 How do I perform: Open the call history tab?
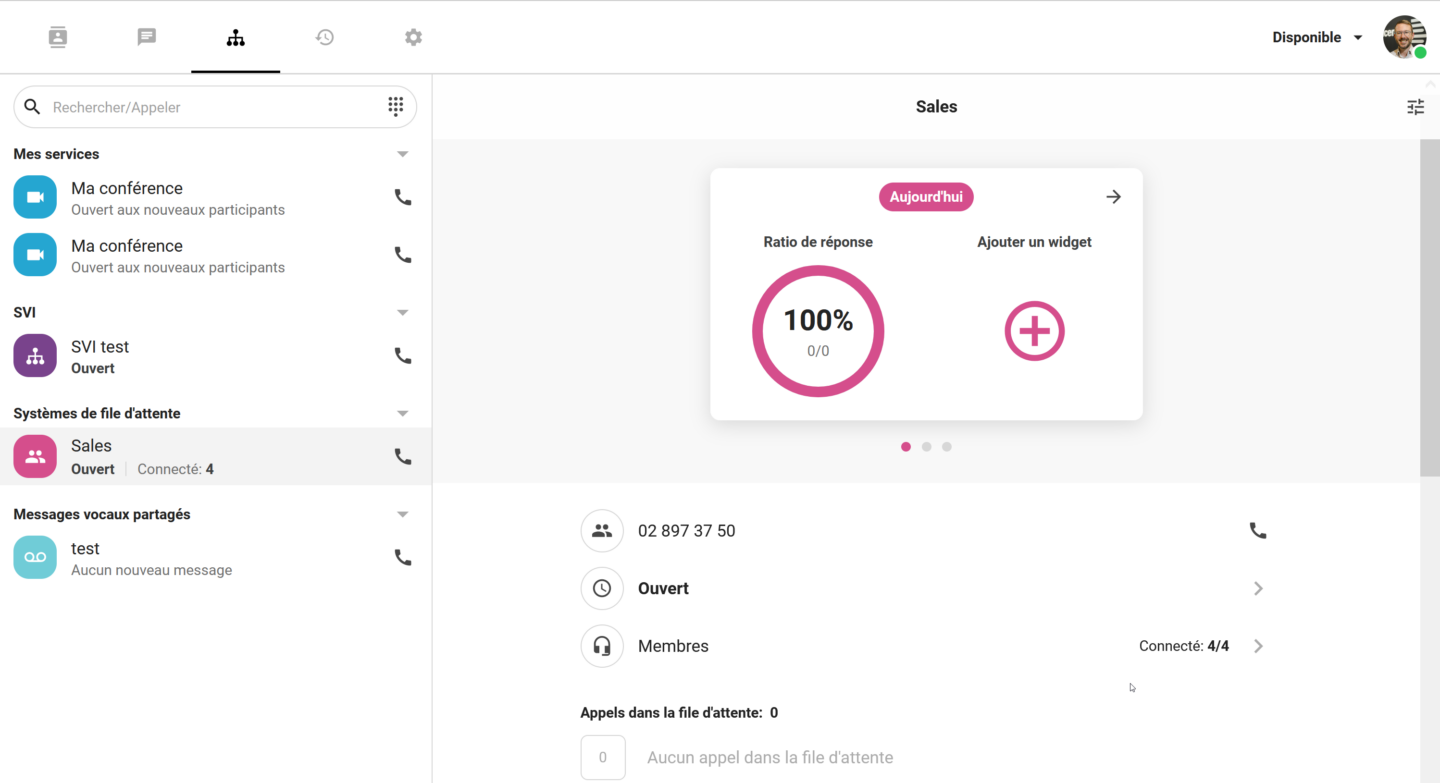324,37
